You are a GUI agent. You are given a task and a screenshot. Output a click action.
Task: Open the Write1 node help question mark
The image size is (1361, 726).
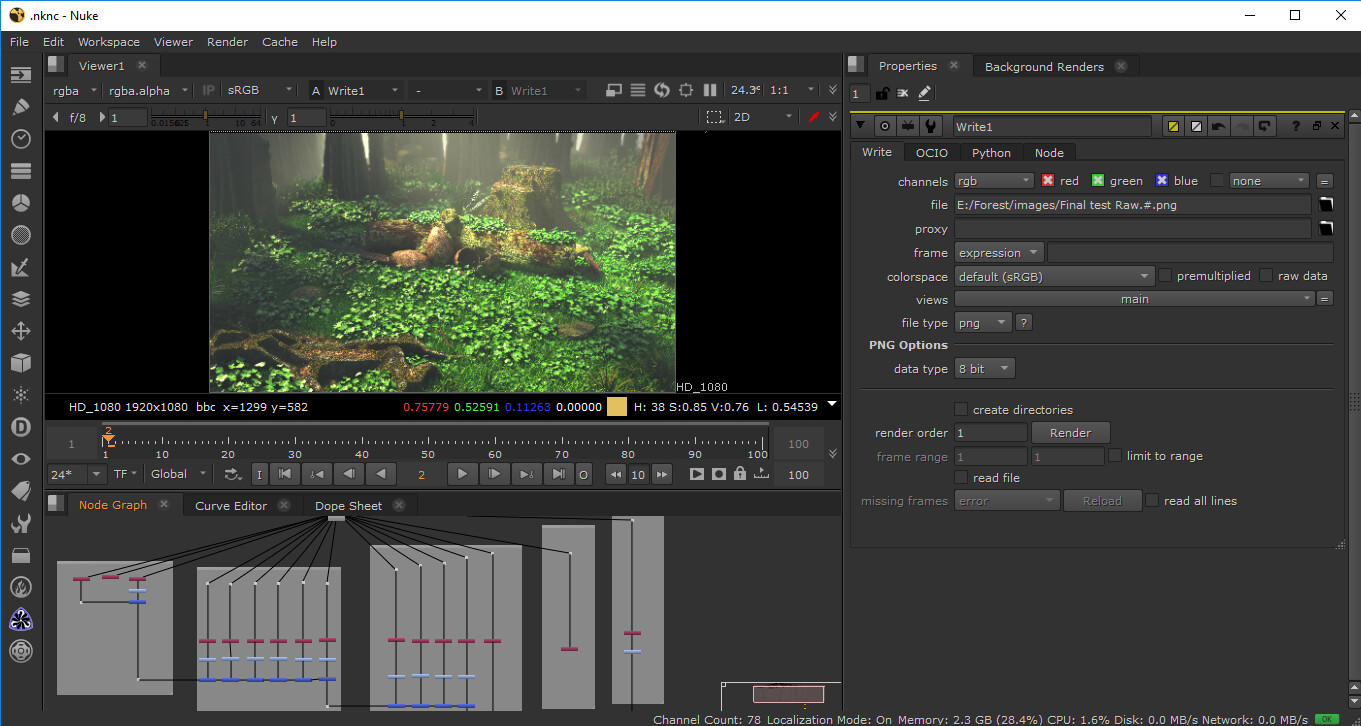pyautogui.click(x=1296, y=127)
